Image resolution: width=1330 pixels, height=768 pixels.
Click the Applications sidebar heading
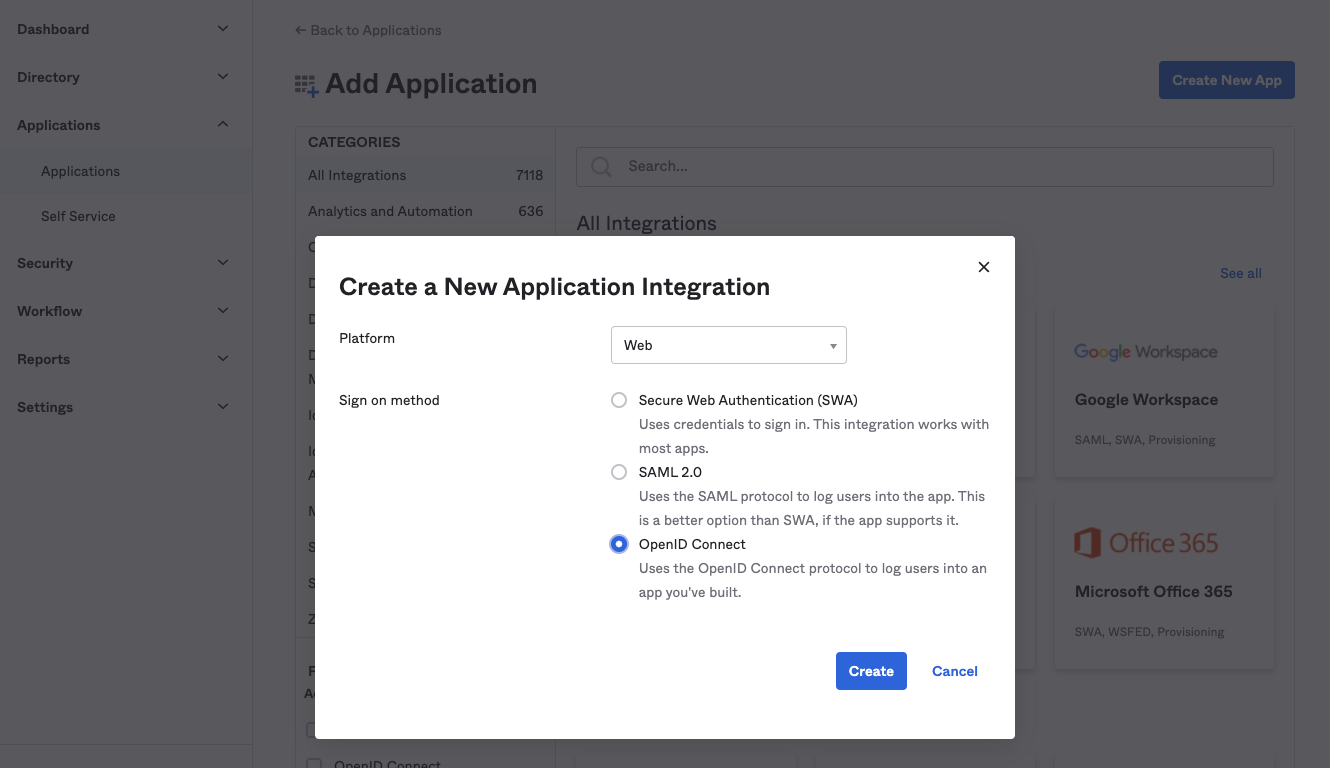[x=59, y=125]
